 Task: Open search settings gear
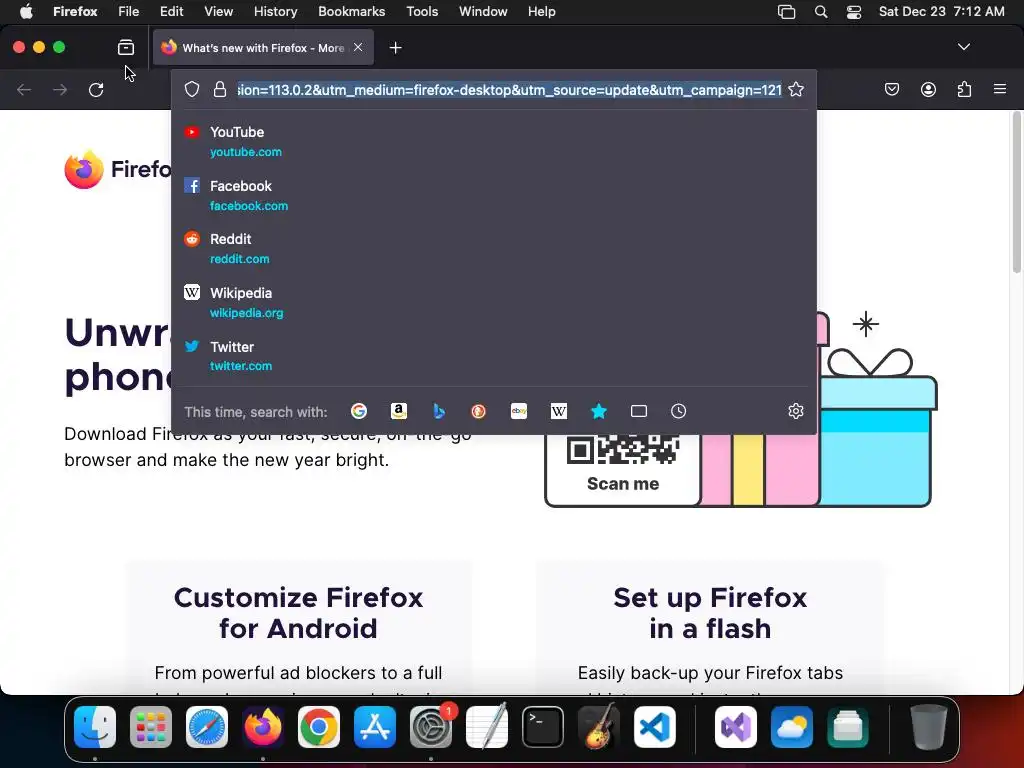pos(795,411)
